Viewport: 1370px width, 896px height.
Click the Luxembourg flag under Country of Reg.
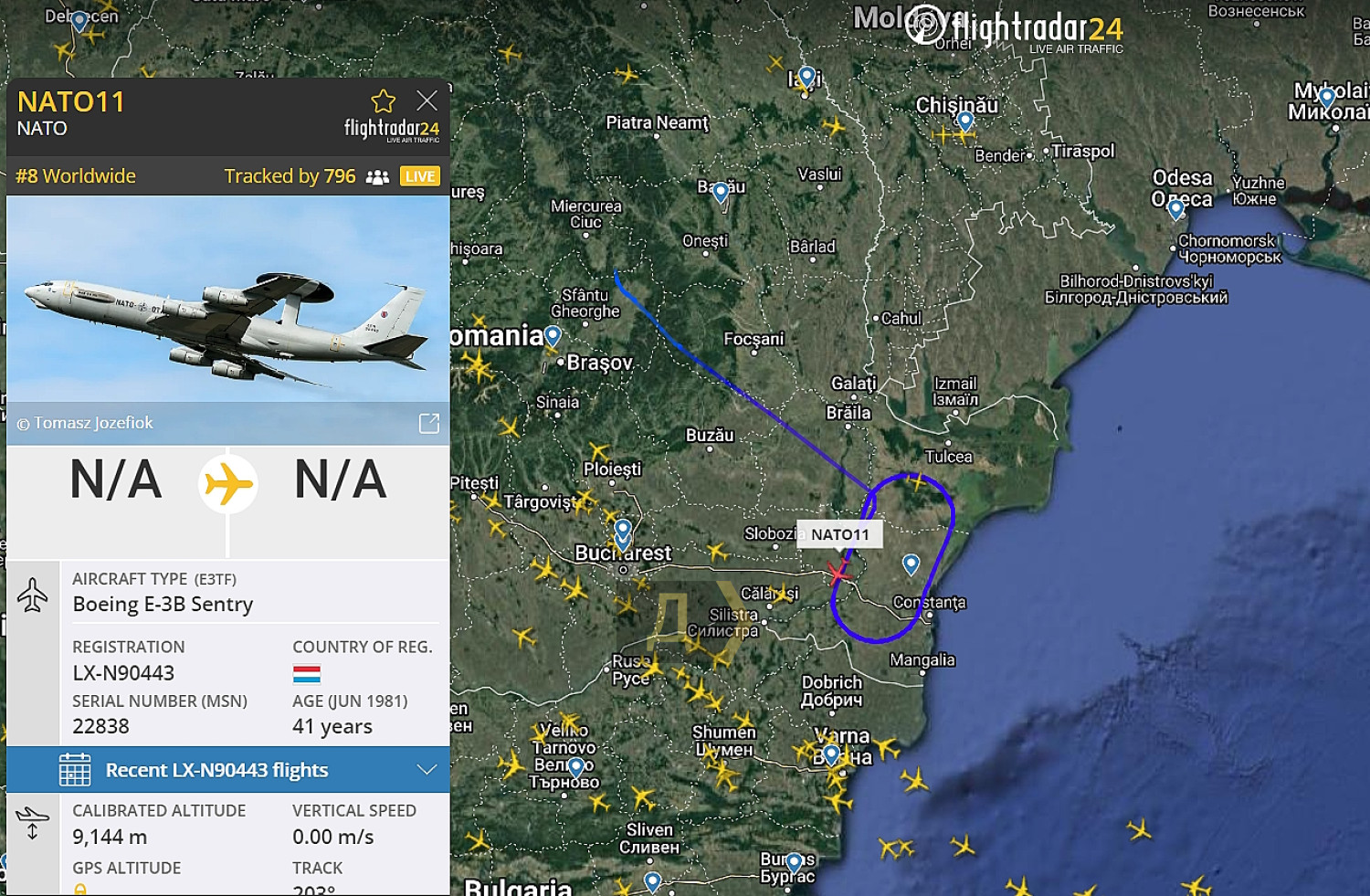pyautogui.click(x=307, y=674)
